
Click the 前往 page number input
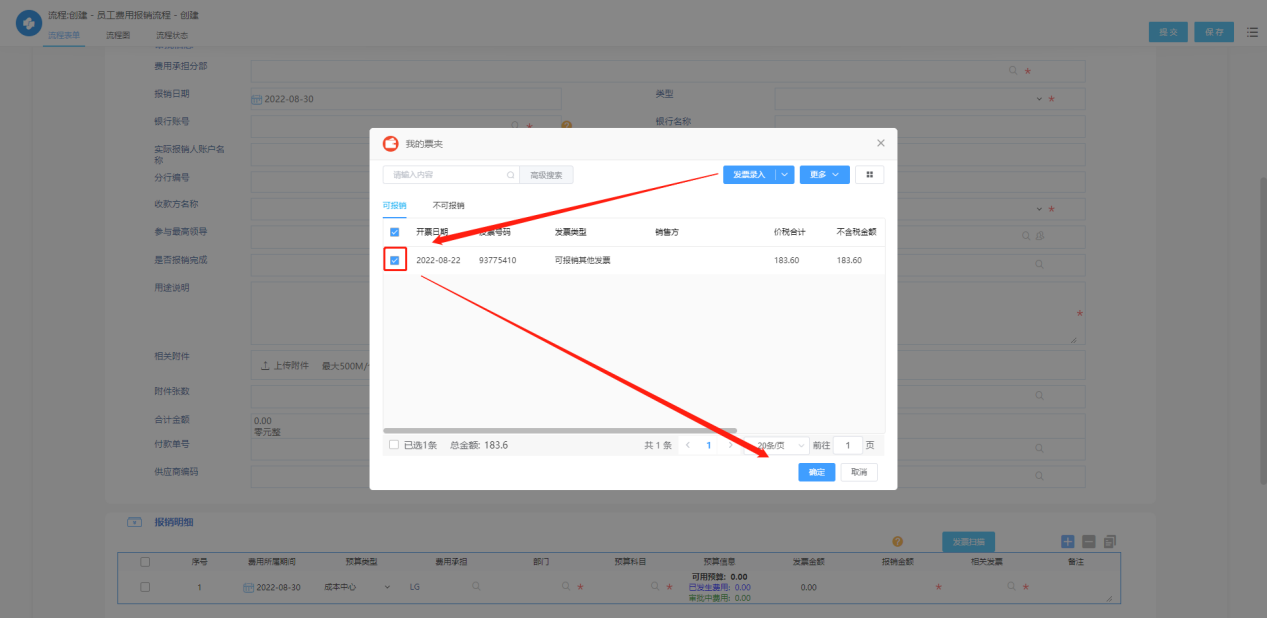point(848,445)
